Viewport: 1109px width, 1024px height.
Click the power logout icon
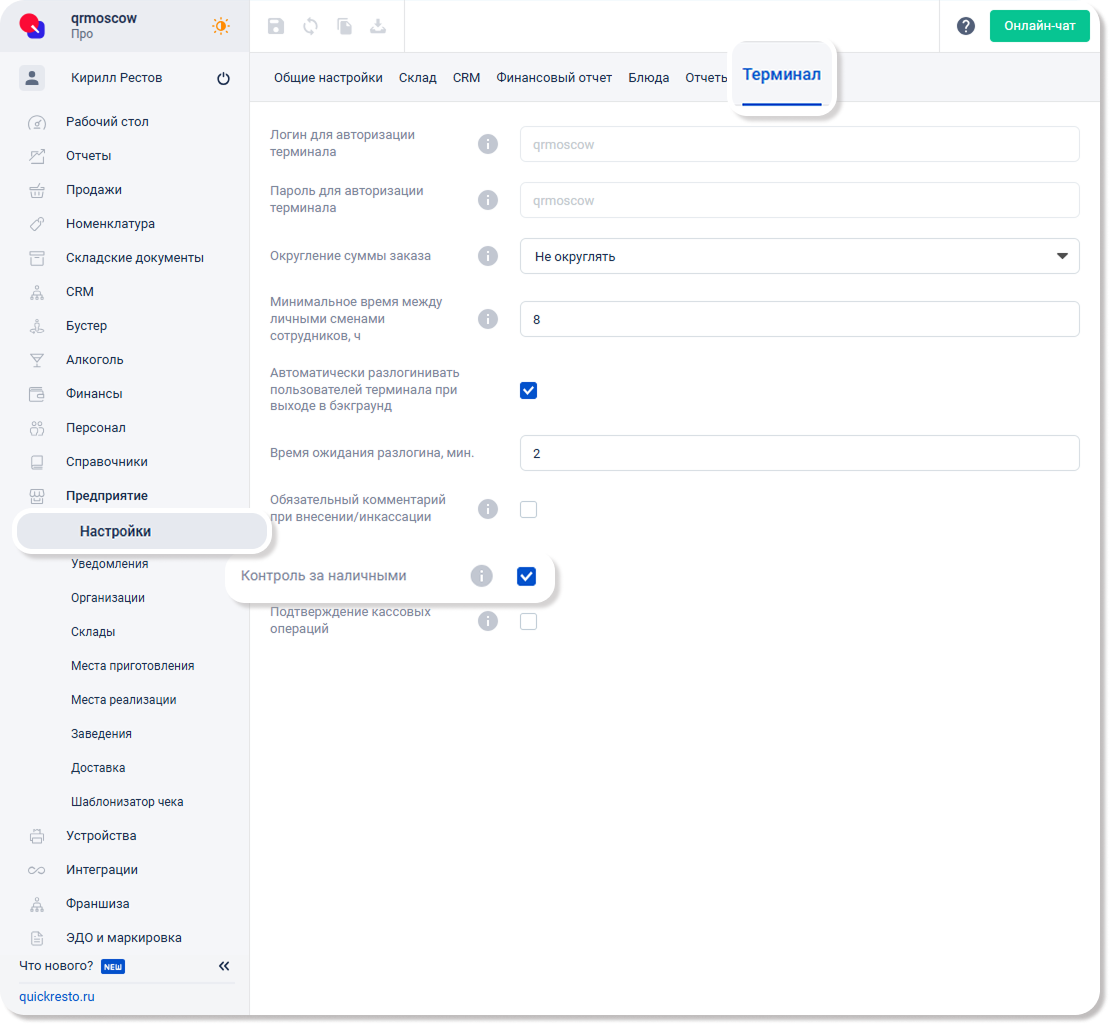[x=223, y=79]
